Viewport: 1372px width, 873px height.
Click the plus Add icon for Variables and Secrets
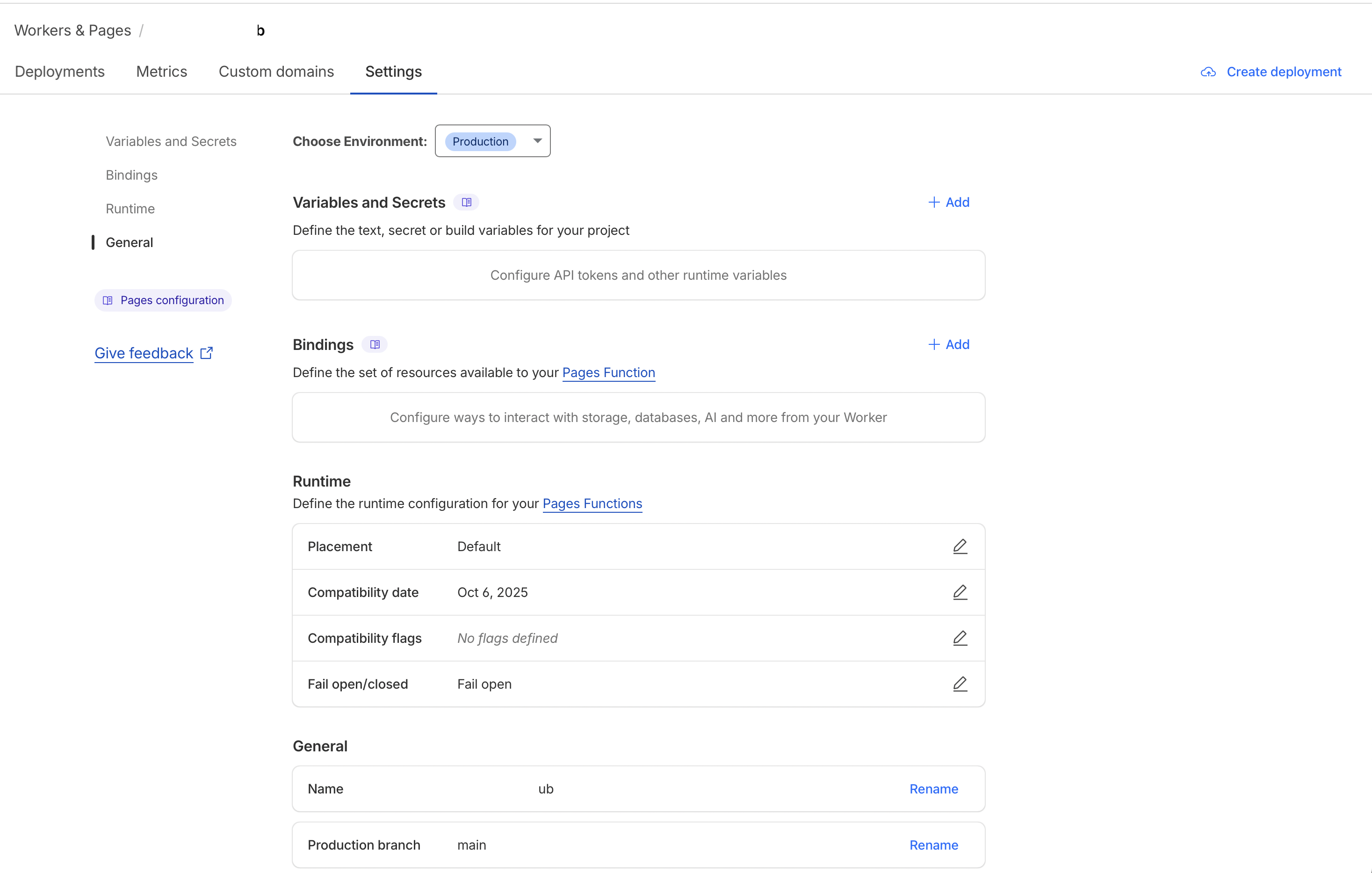tap(933, 202)
